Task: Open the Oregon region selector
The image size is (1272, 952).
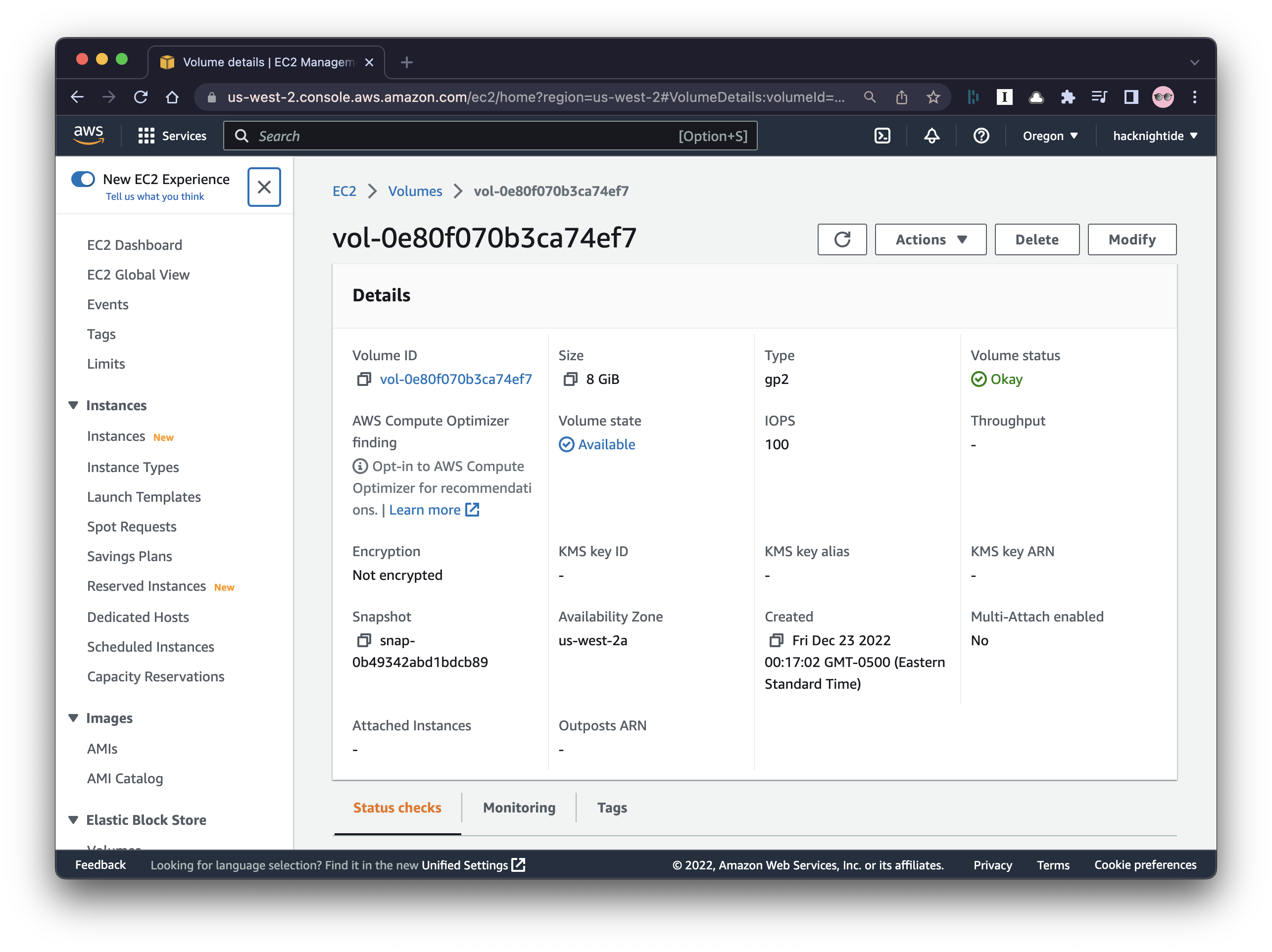Action: click(x=1049, y=136)
